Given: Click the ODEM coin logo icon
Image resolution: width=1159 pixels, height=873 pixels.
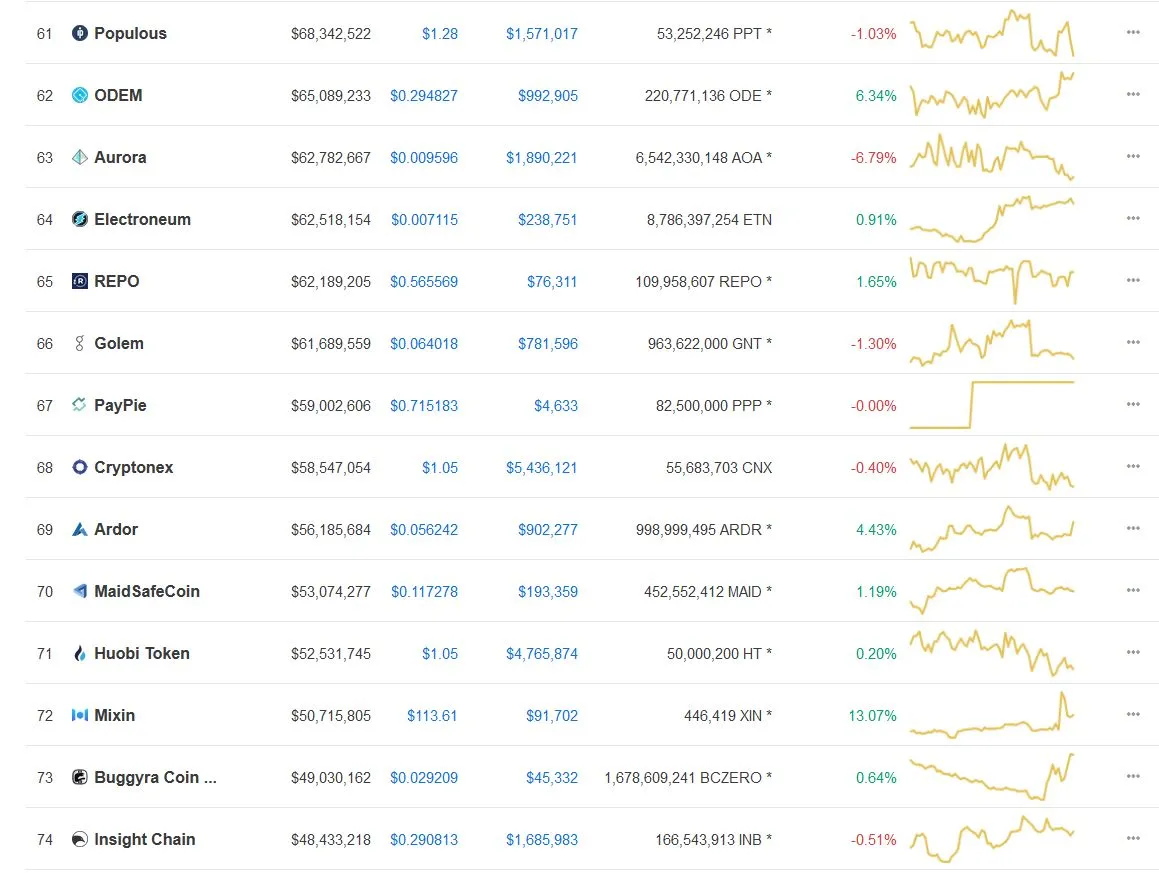Looking at the screenshot, I should (x=80, y=95).
